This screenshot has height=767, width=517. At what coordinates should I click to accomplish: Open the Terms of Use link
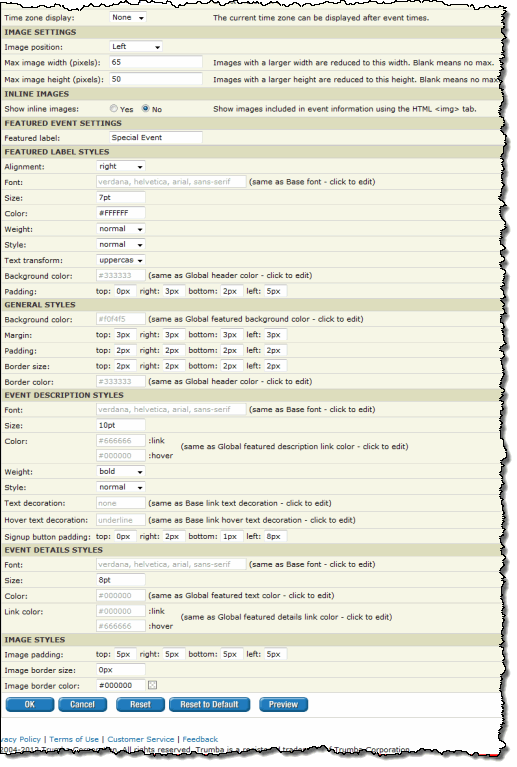[74, 739]
